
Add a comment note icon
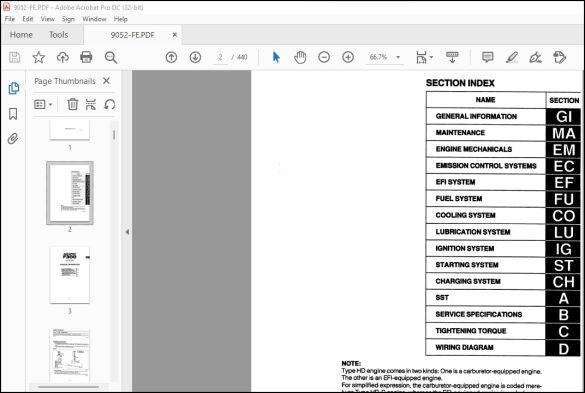point(488,57)
